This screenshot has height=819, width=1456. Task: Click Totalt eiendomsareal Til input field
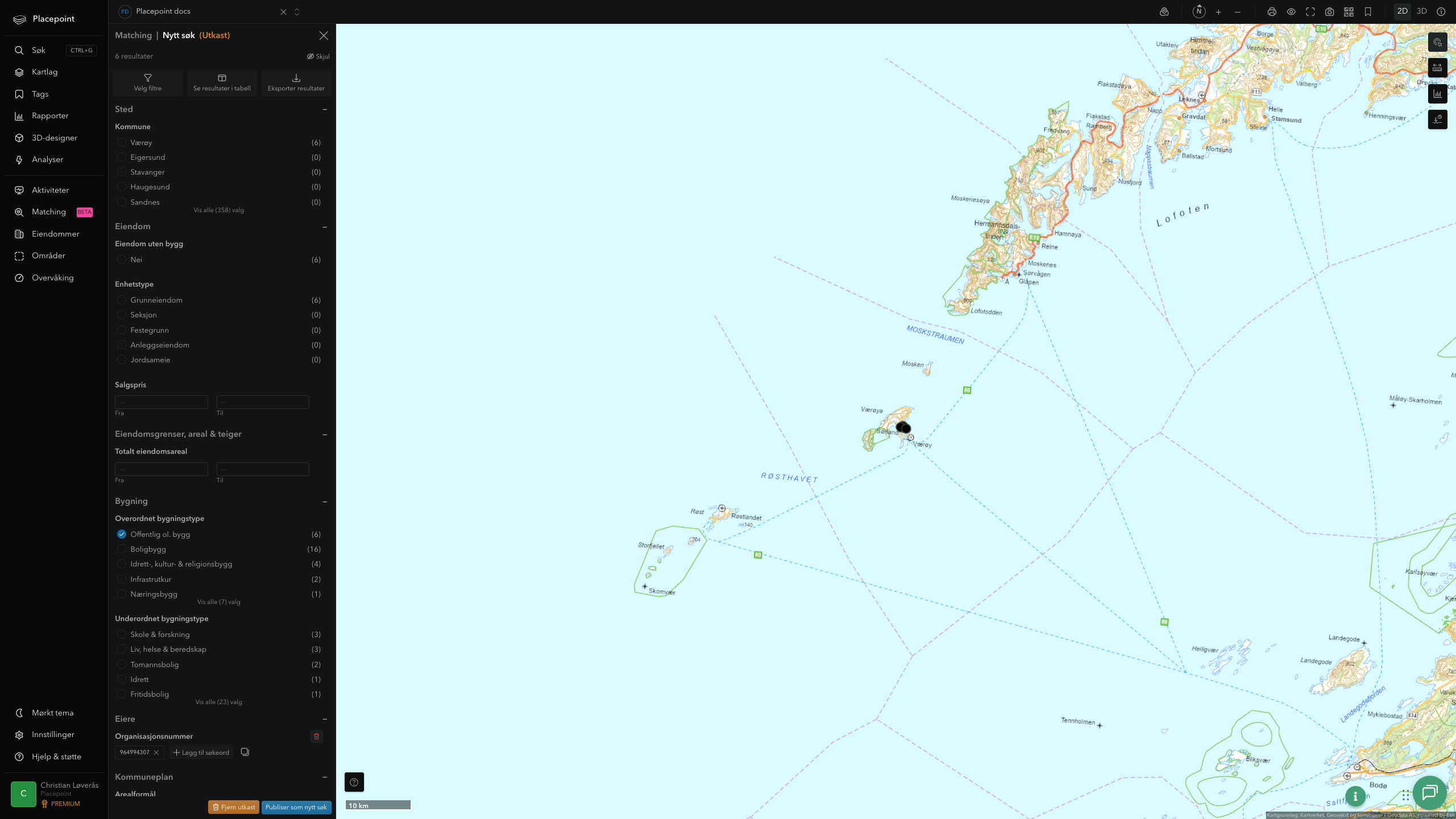[x=263, y=469]
